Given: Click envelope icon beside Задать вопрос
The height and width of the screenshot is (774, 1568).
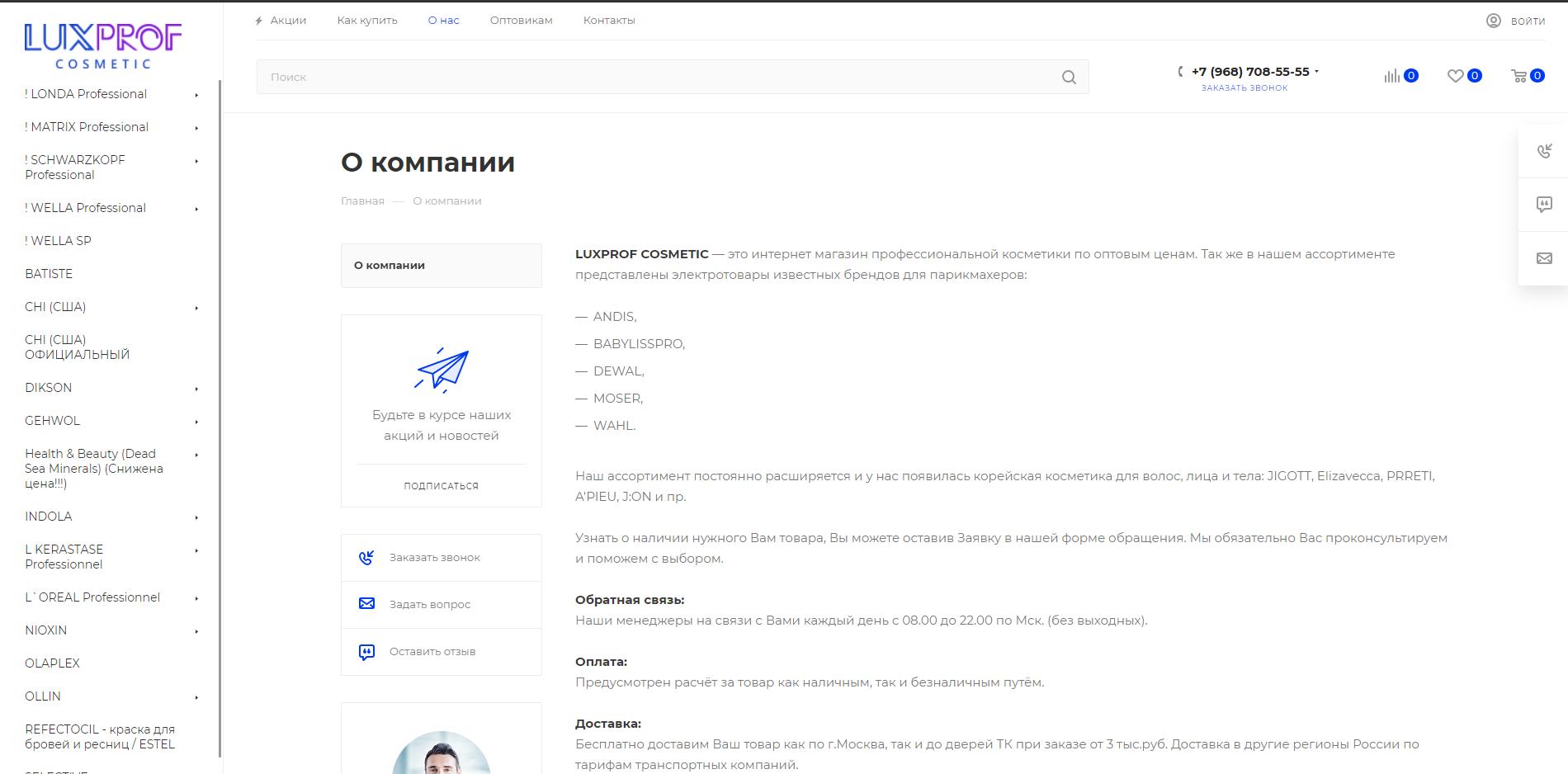Looking at the screenshot, I should [x=366, y=604].
